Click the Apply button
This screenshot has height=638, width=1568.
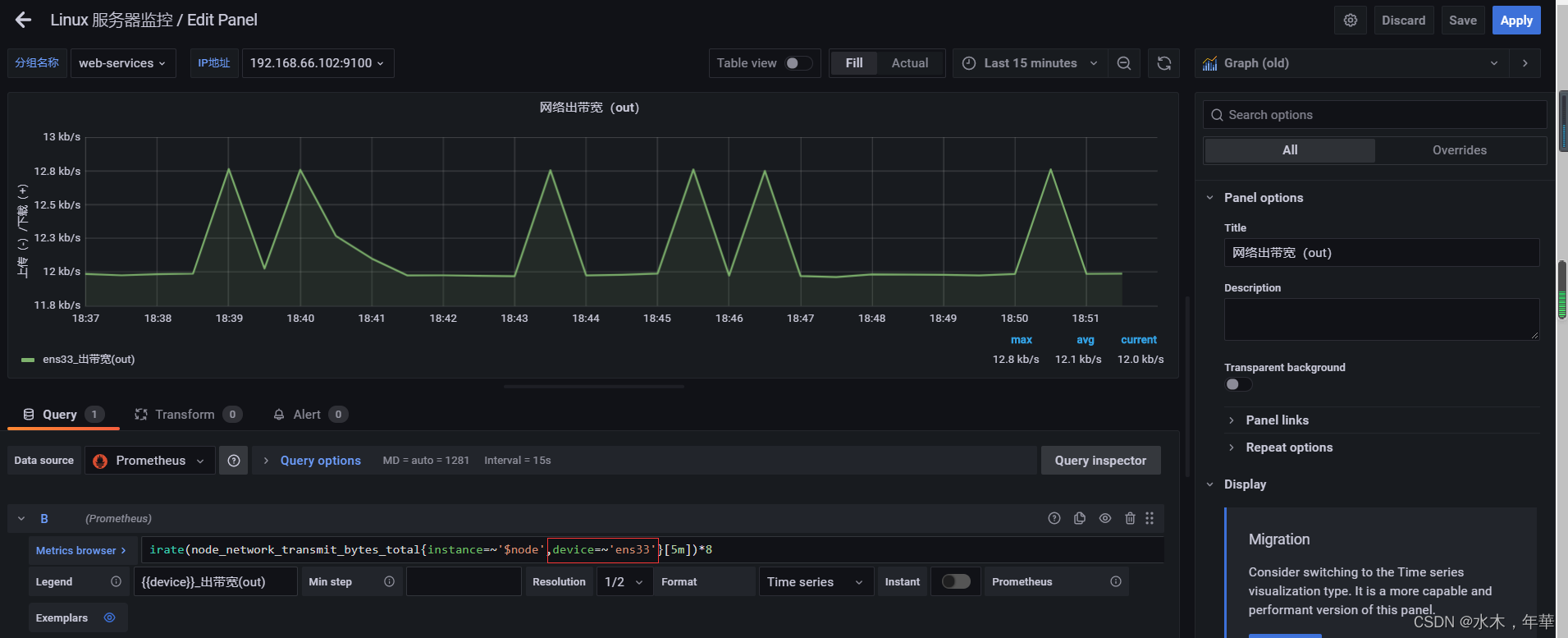(1516, 21)
